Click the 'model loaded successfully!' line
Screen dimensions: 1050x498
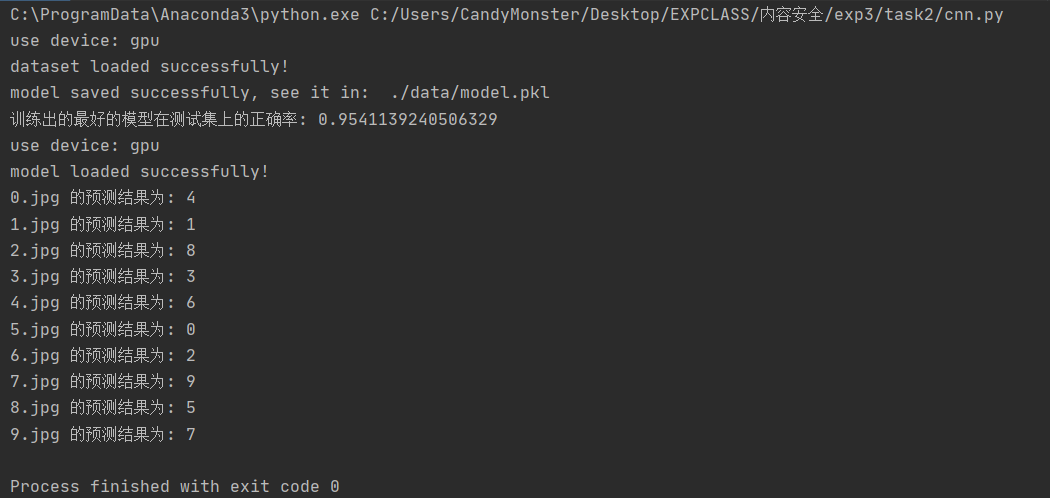tap(139, 171)
